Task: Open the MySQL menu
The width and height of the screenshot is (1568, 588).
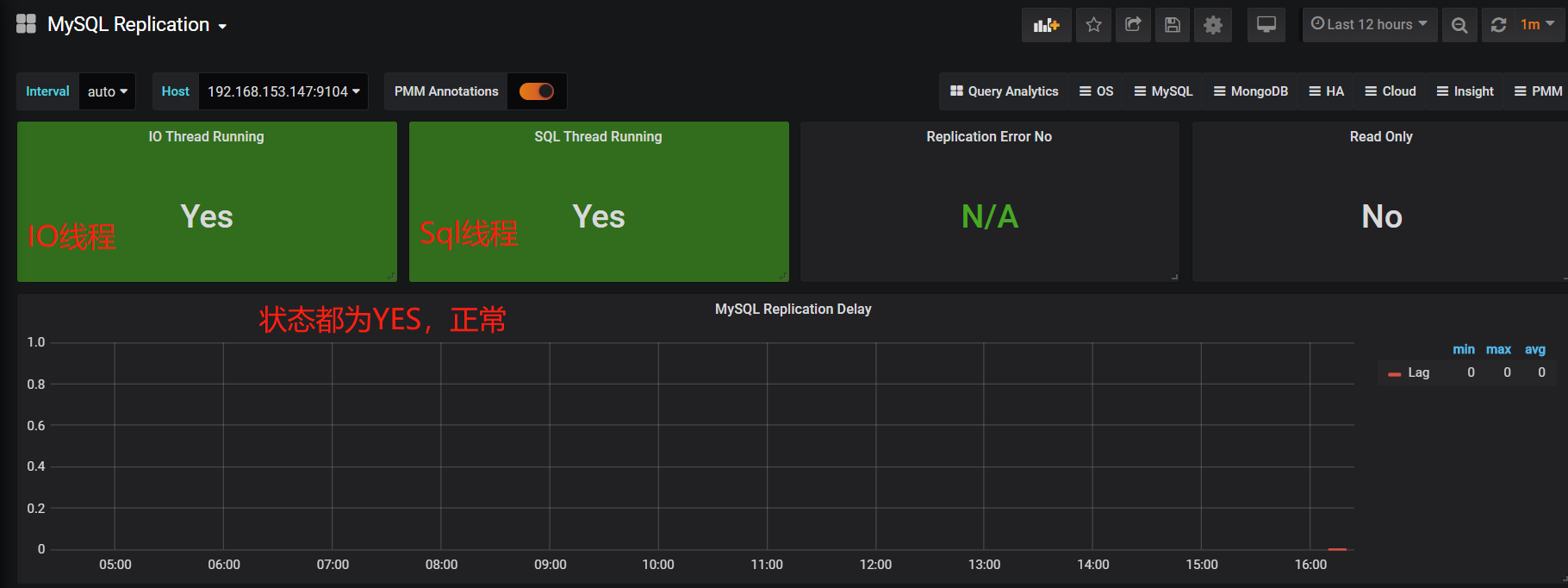Action: (1164, 91)
